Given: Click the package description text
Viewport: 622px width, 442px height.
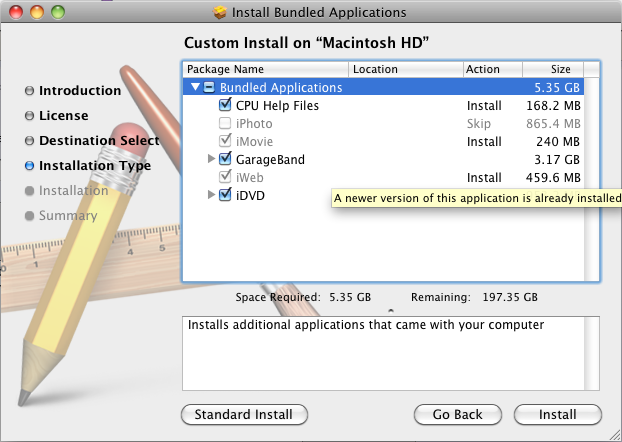Looking at the screenshot, I should [366, 325].
